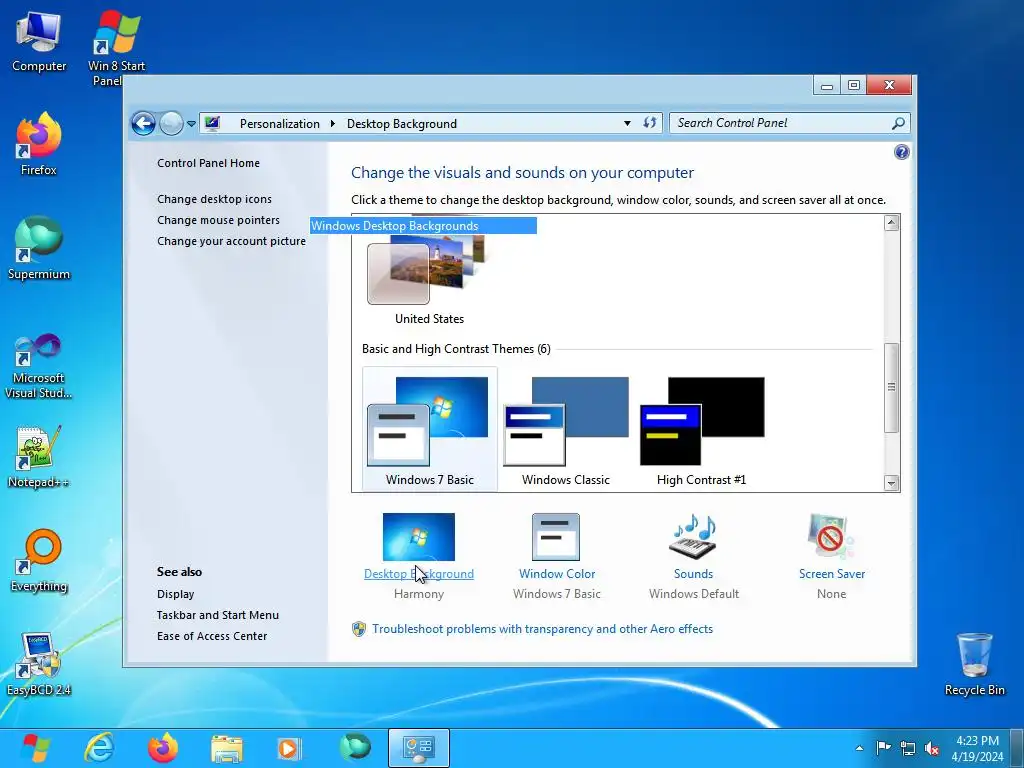
Task: Launch Firefox from the taskbar
Action: [x=163, y=748]
